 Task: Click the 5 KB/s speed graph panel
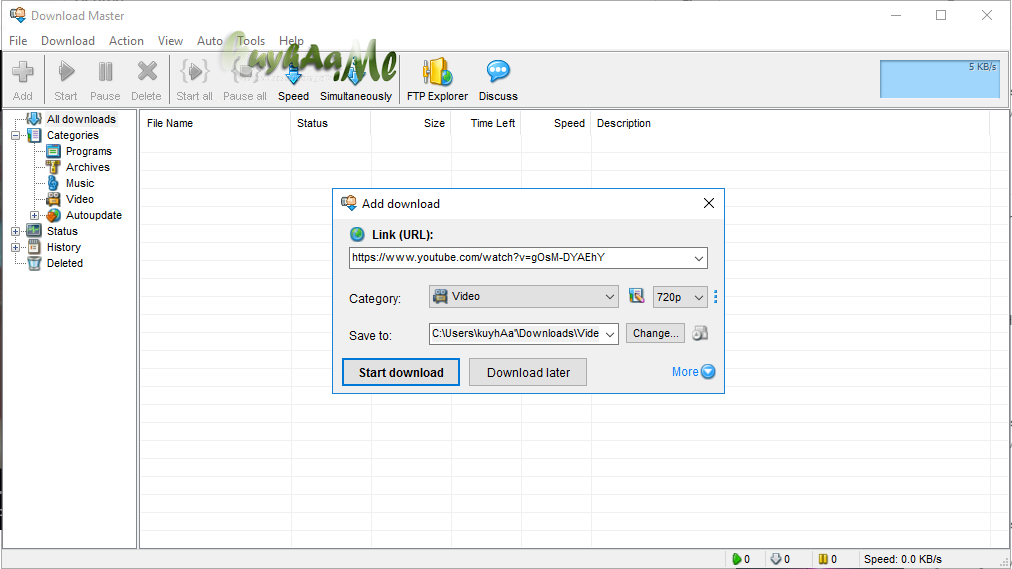(940, 79)
